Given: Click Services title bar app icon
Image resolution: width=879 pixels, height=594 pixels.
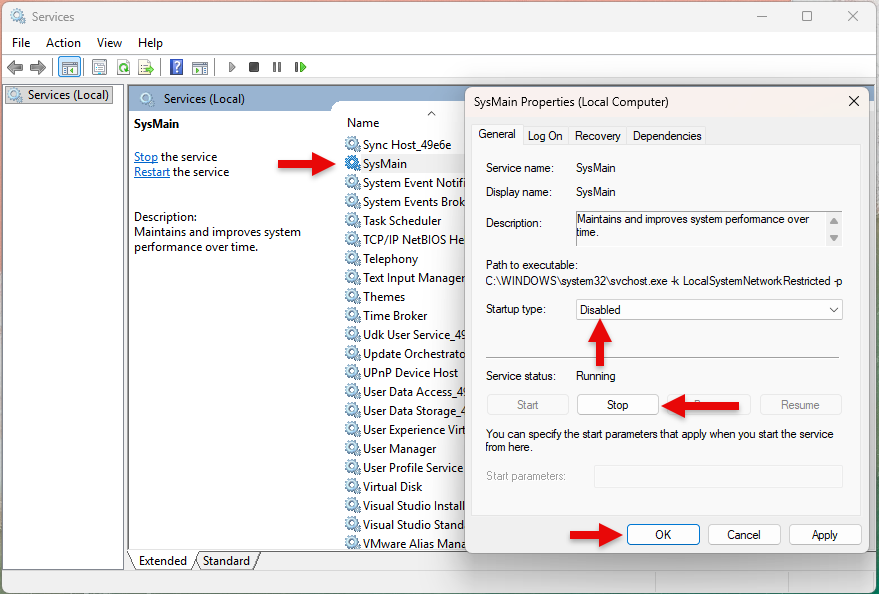Looking at the screenshot, I should 18,16.
